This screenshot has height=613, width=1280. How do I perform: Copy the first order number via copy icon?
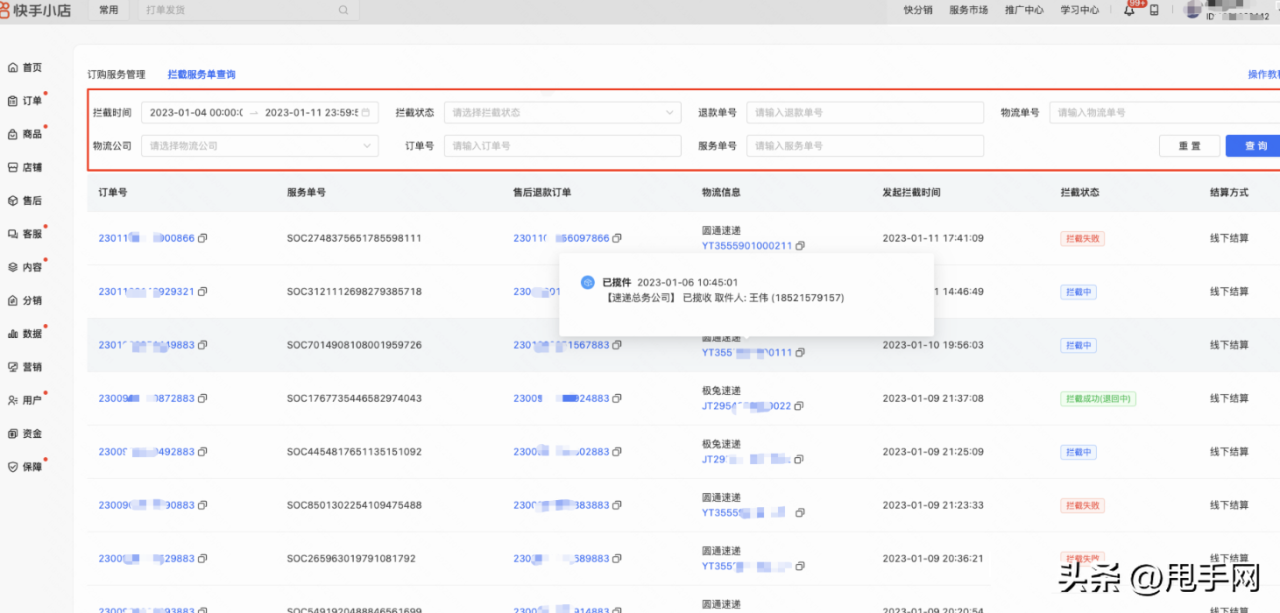pos(201,238)
